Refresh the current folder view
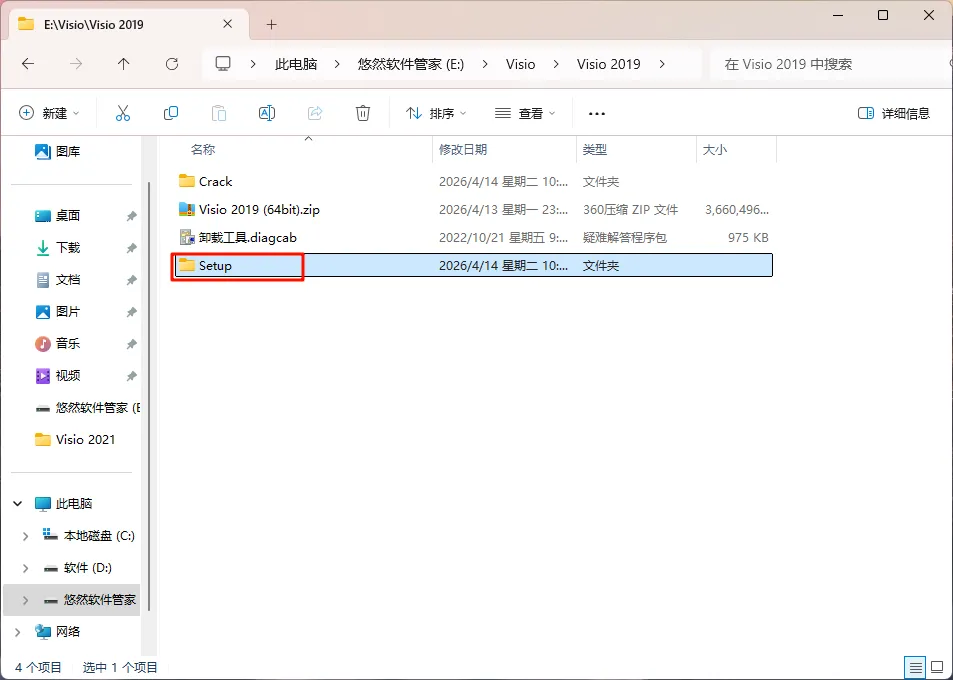The height and width of the screenshot is (680, 953). 172,64
